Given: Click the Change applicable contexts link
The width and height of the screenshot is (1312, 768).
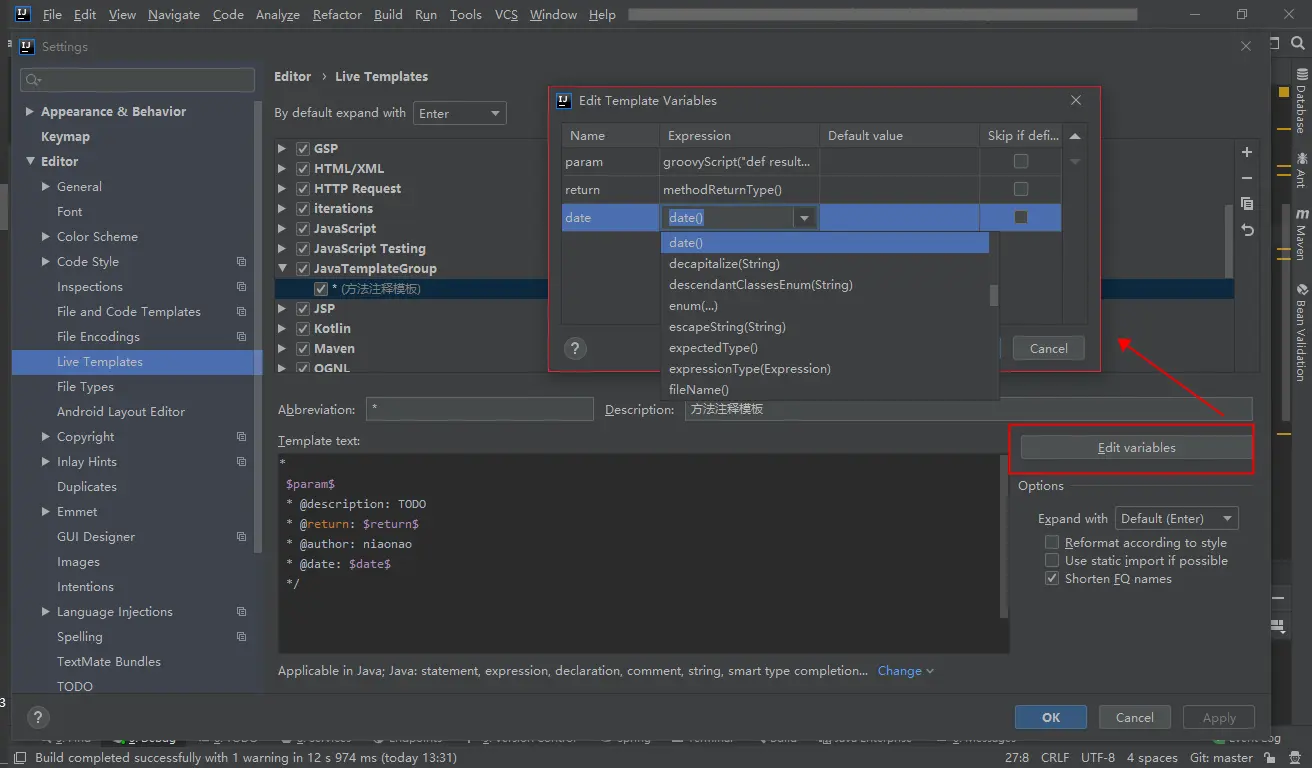Looking at the screenshot, I should coord(905,671).
